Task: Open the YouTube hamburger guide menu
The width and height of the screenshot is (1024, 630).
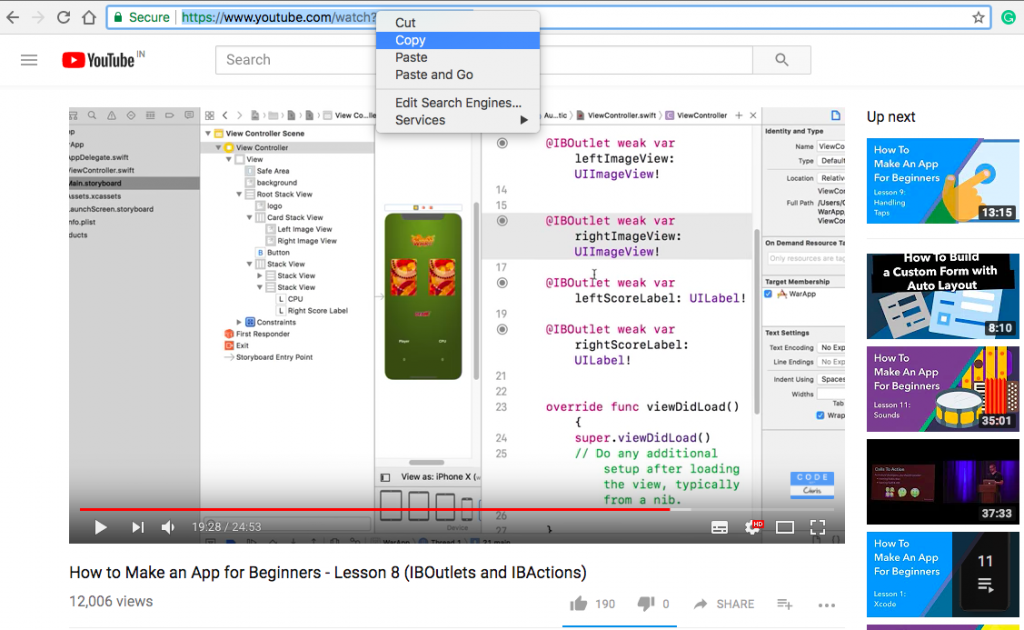Action: [29, 60]
